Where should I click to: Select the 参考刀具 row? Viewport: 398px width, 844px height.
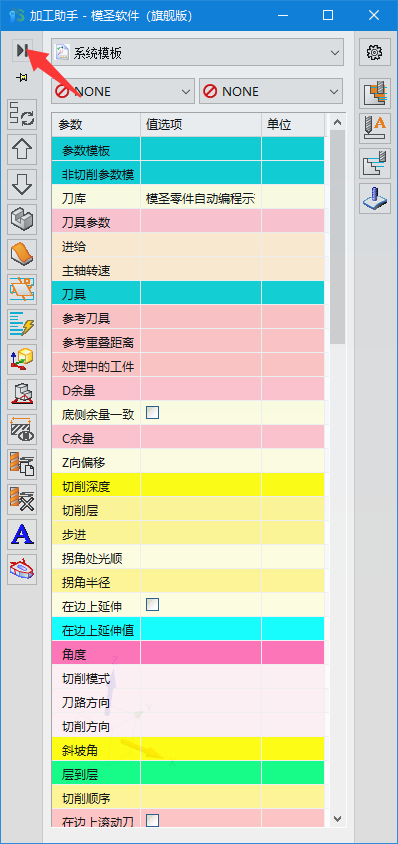click(x=188, y=317)
